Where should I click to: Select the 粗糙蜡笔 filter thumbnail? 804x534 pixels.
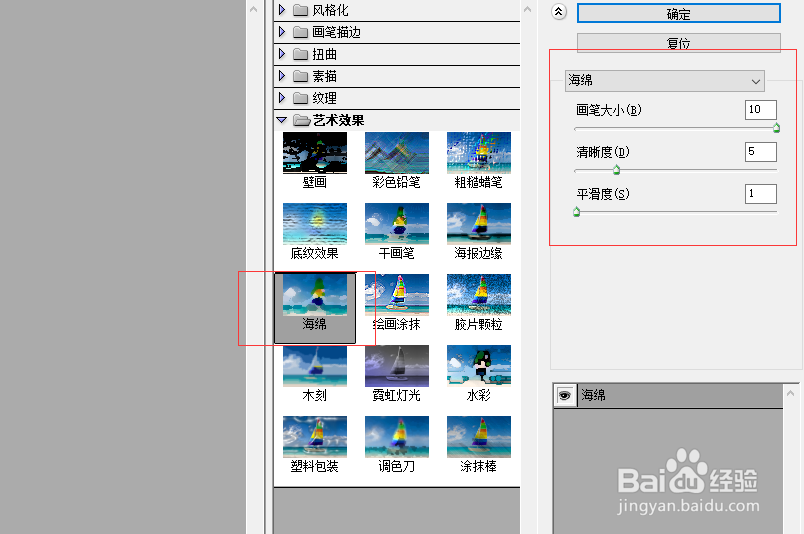[x=479, y=153]
